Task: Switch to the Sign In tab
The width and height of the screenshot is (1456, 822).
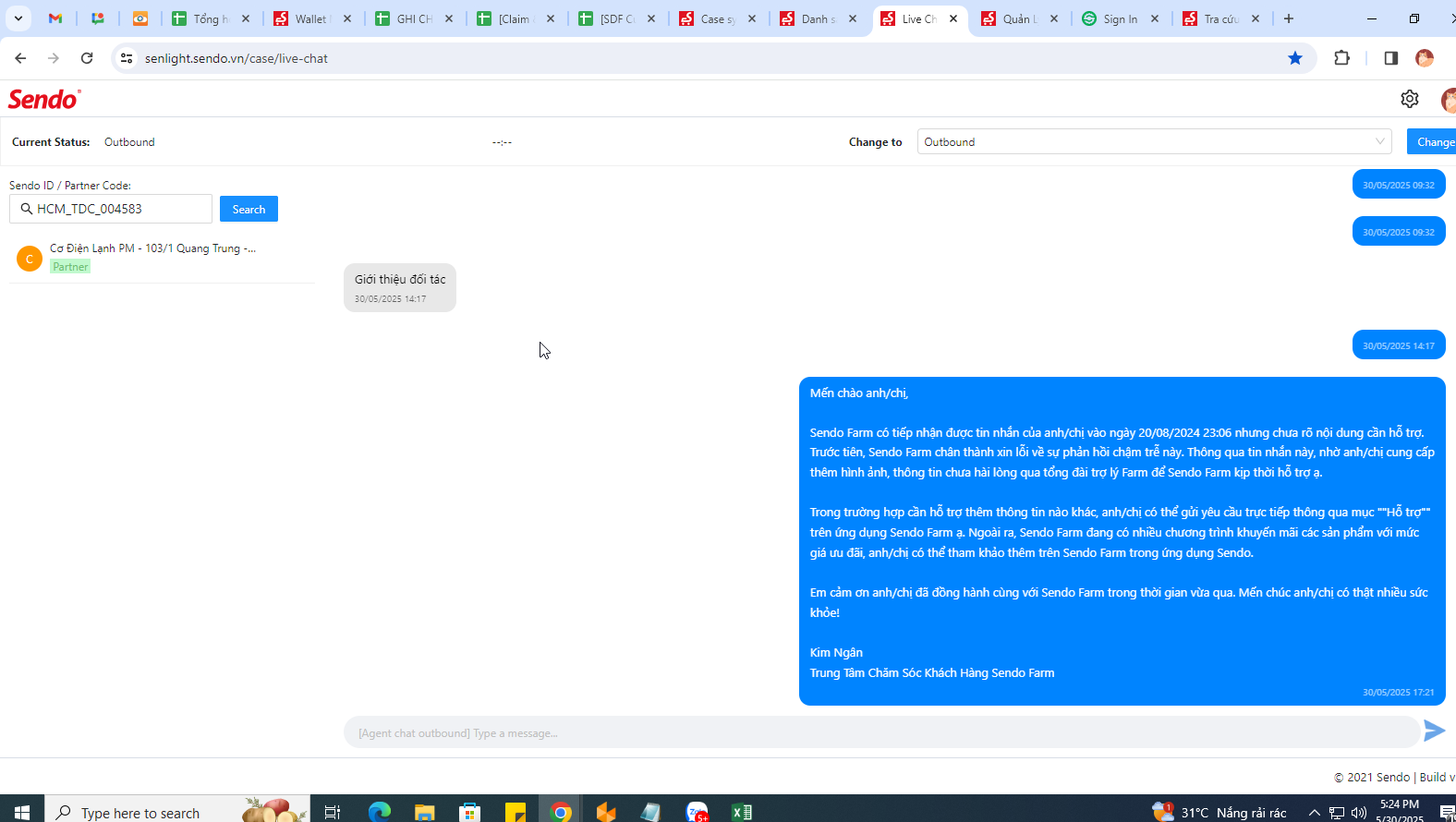Action: tap(1120, 18)
